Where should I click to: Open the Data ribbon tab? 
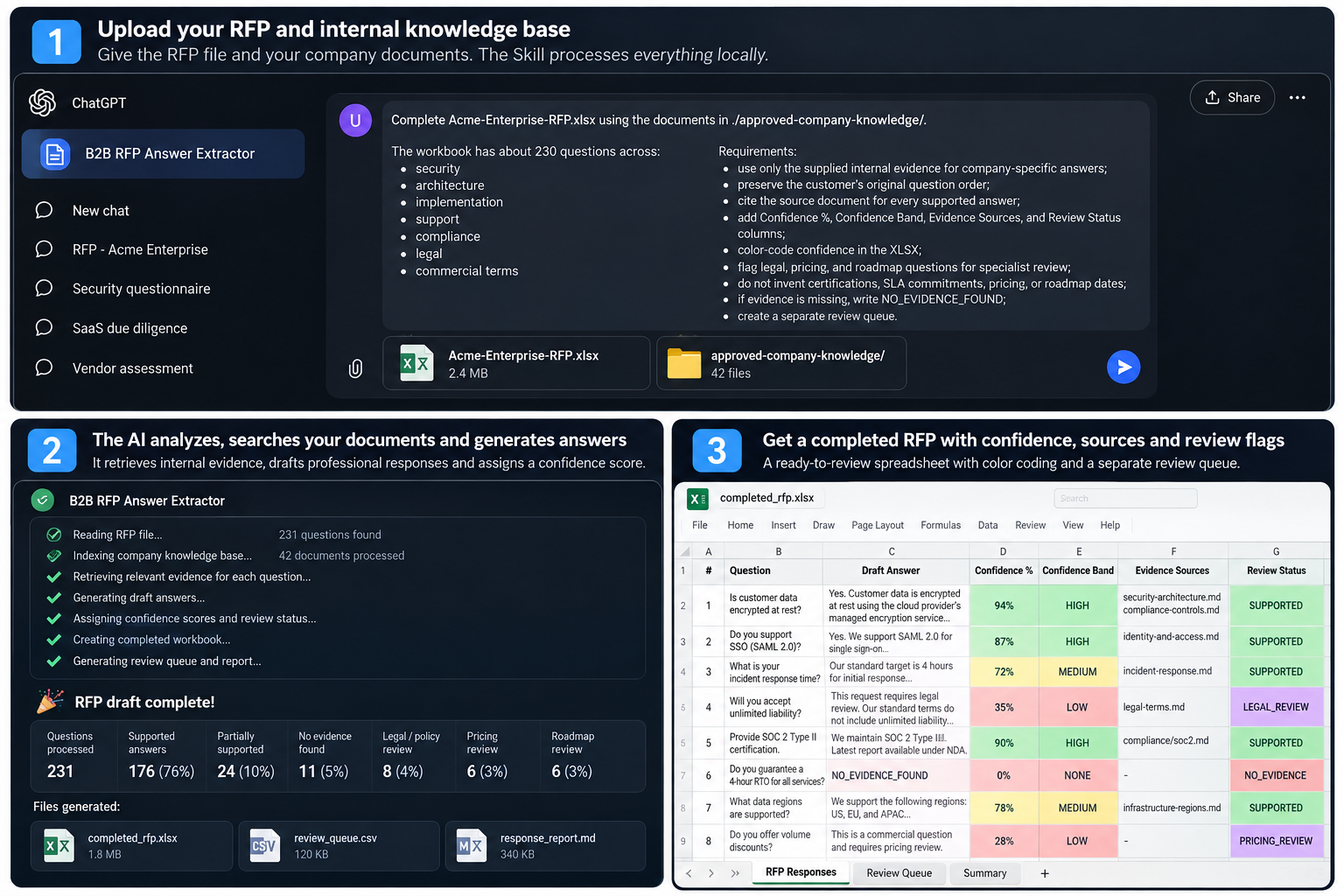(988, 525)
